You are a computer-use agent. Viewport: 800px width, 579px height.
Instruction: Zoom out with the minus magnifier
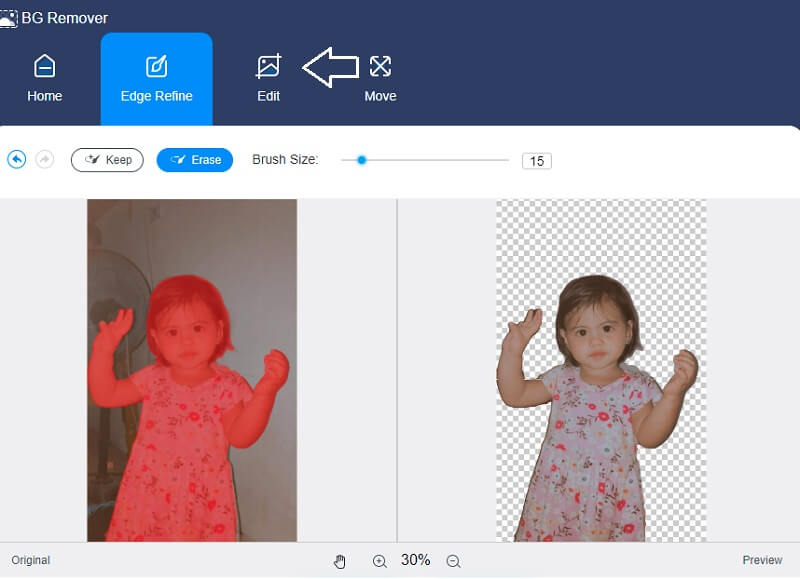[453, 561]
